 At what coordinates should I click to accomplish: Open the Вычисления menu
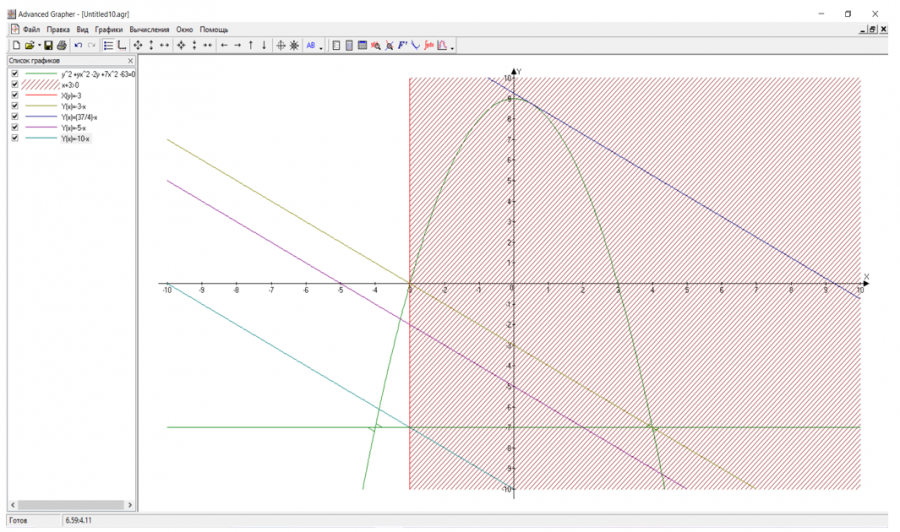click(x=149, y=30)
